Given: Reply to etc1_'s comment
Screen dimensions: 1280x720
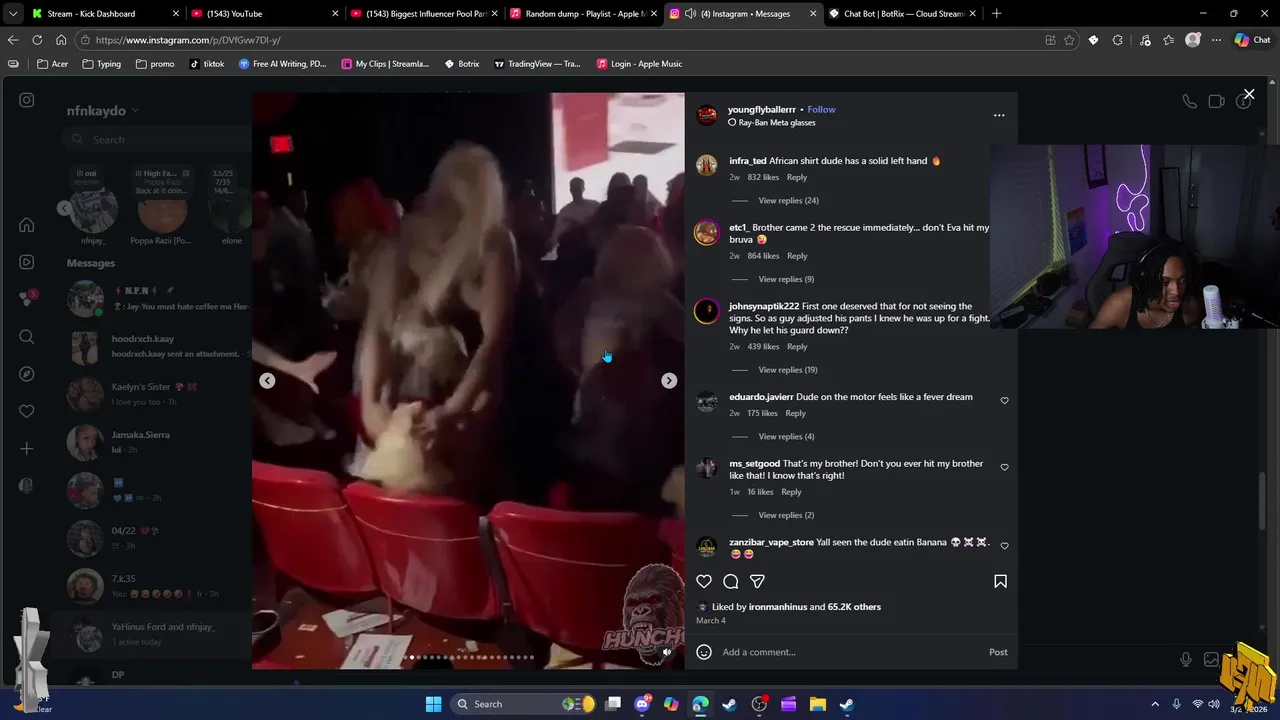Looking at the screenshot, I should 797,256.
